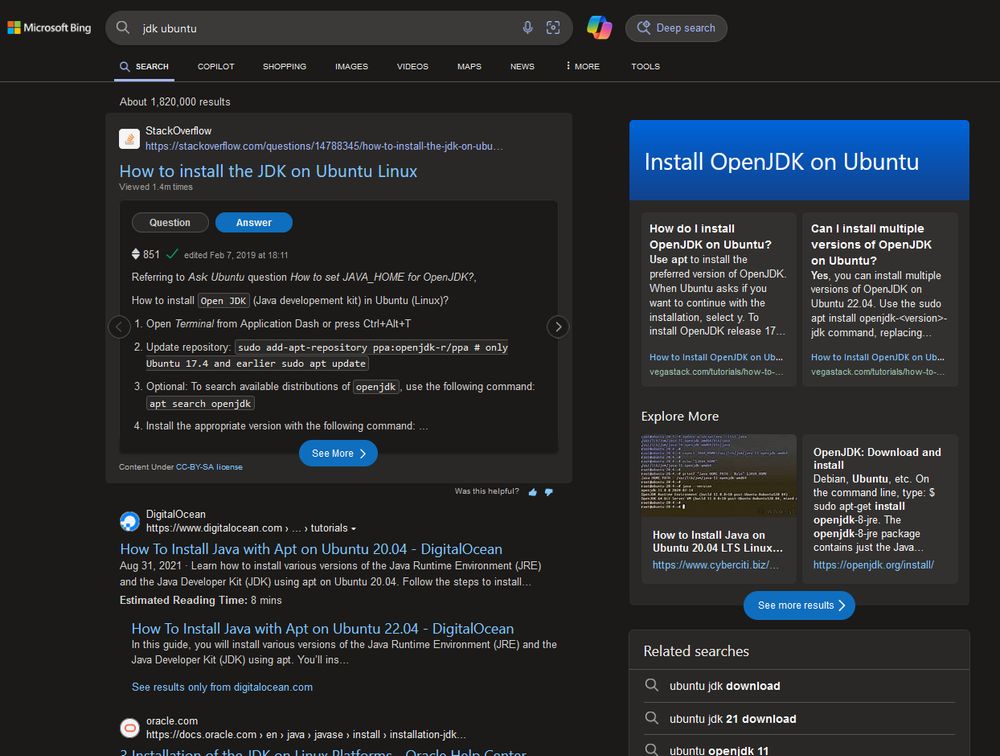The height and width of the screenshot is (756, 1000).
Task: Open the openjdk.org/install URL link
Action: (x=873, y=565)
